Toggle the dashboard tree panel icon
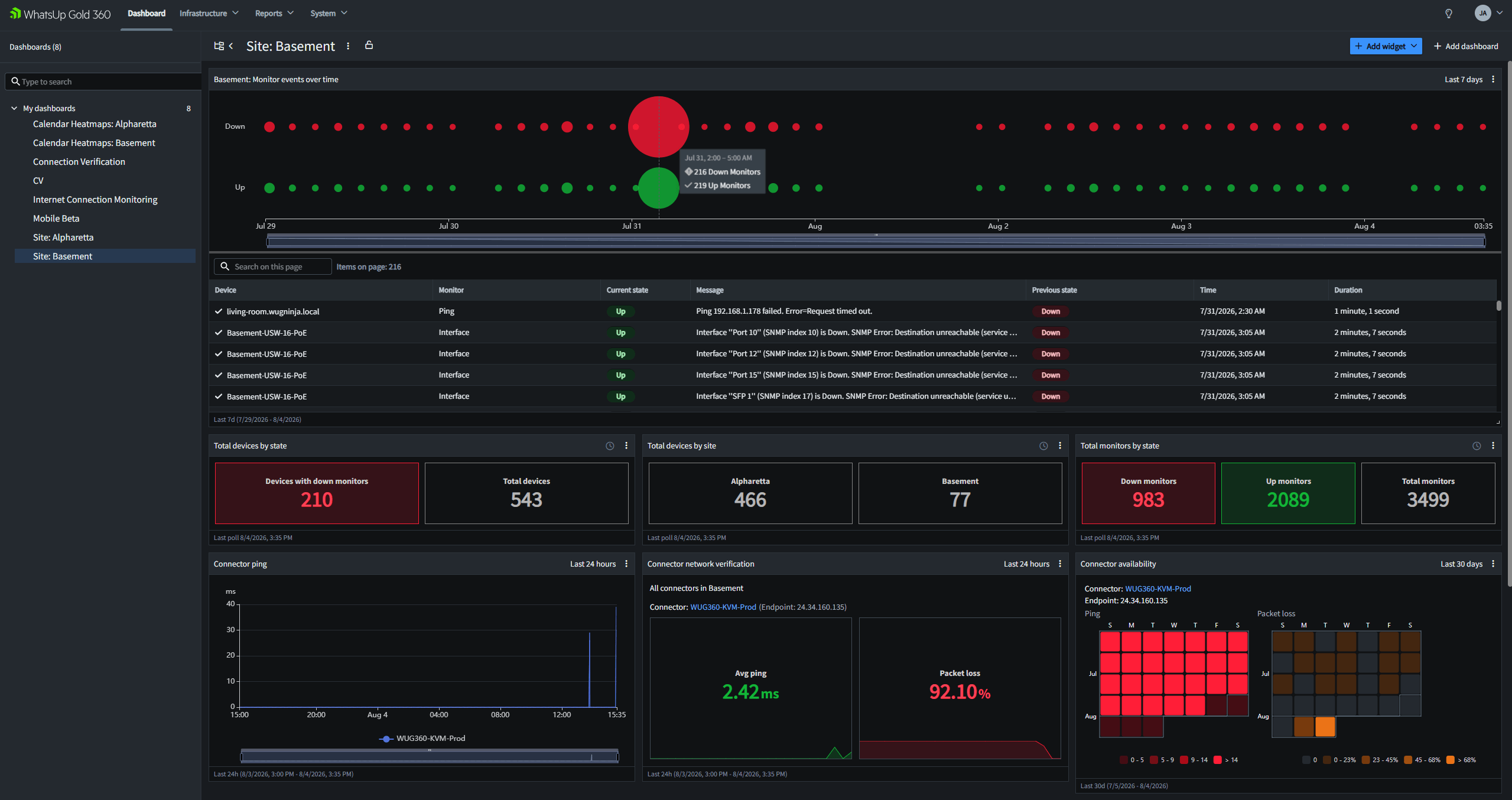This screenshot has width=1512, height=800. (x=219, y=46)
